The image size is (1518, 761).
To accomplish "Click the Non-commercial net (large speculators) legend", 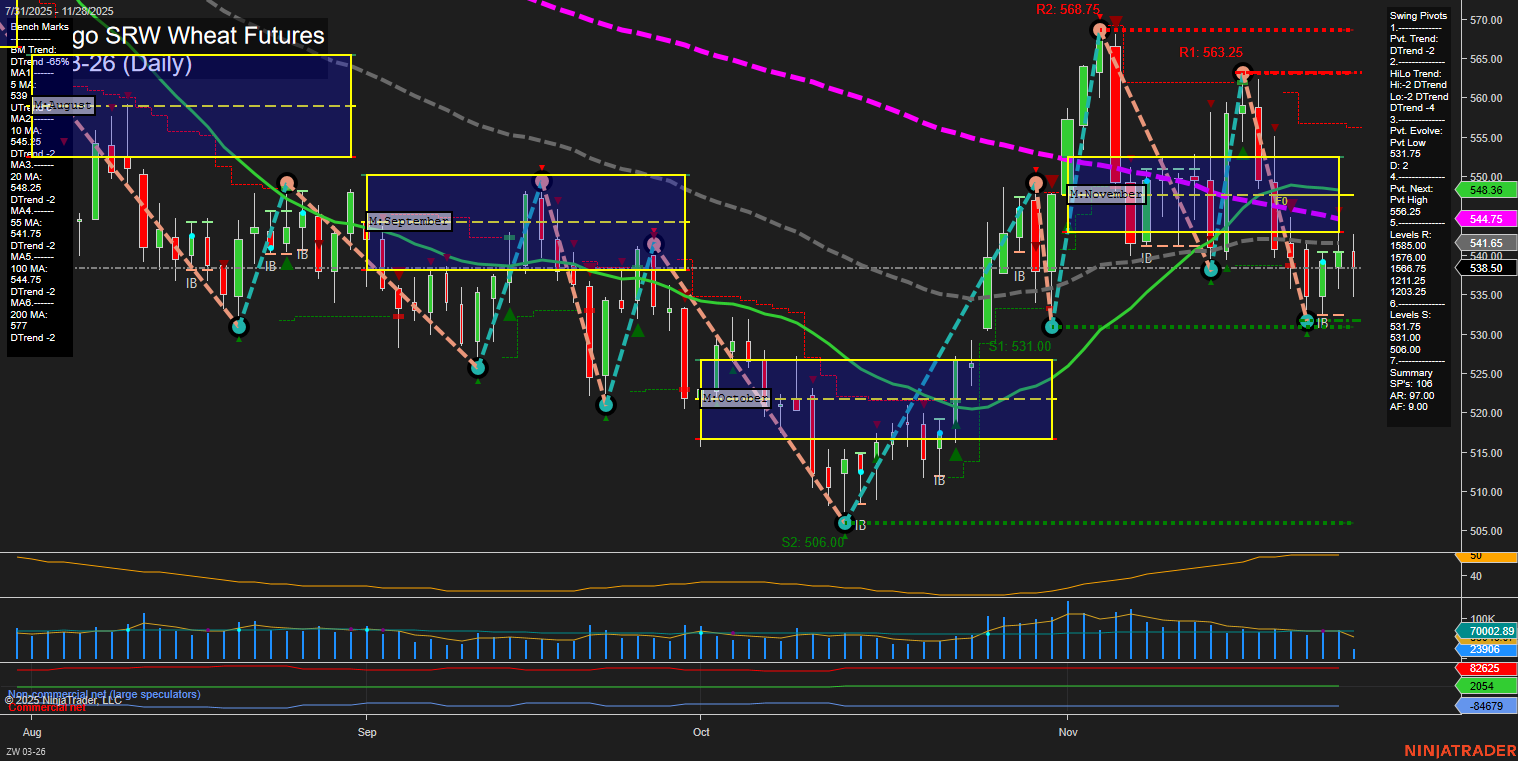I will [104, 694].
